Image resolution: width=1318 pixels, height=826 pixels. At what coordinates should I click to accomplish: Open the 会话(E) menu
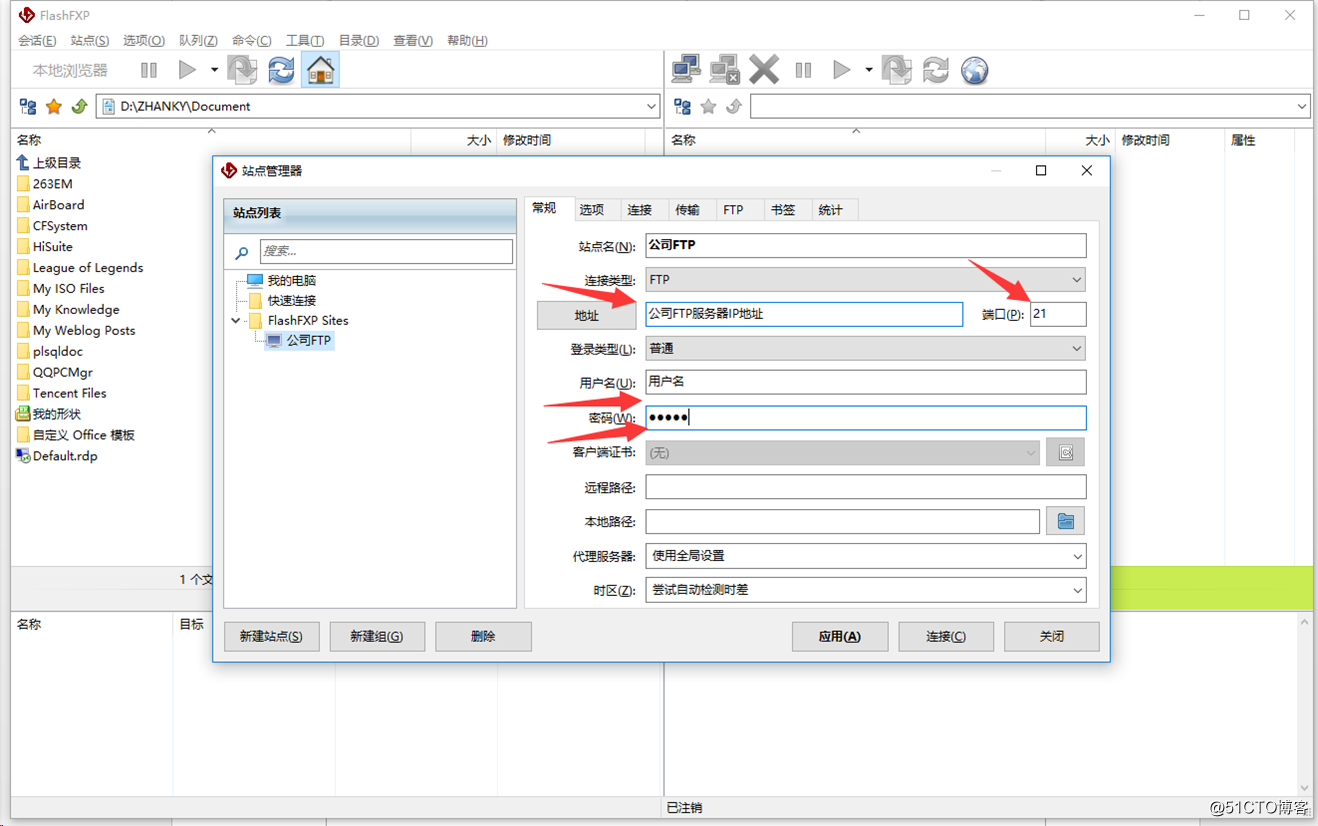click(x=37, y=40)
